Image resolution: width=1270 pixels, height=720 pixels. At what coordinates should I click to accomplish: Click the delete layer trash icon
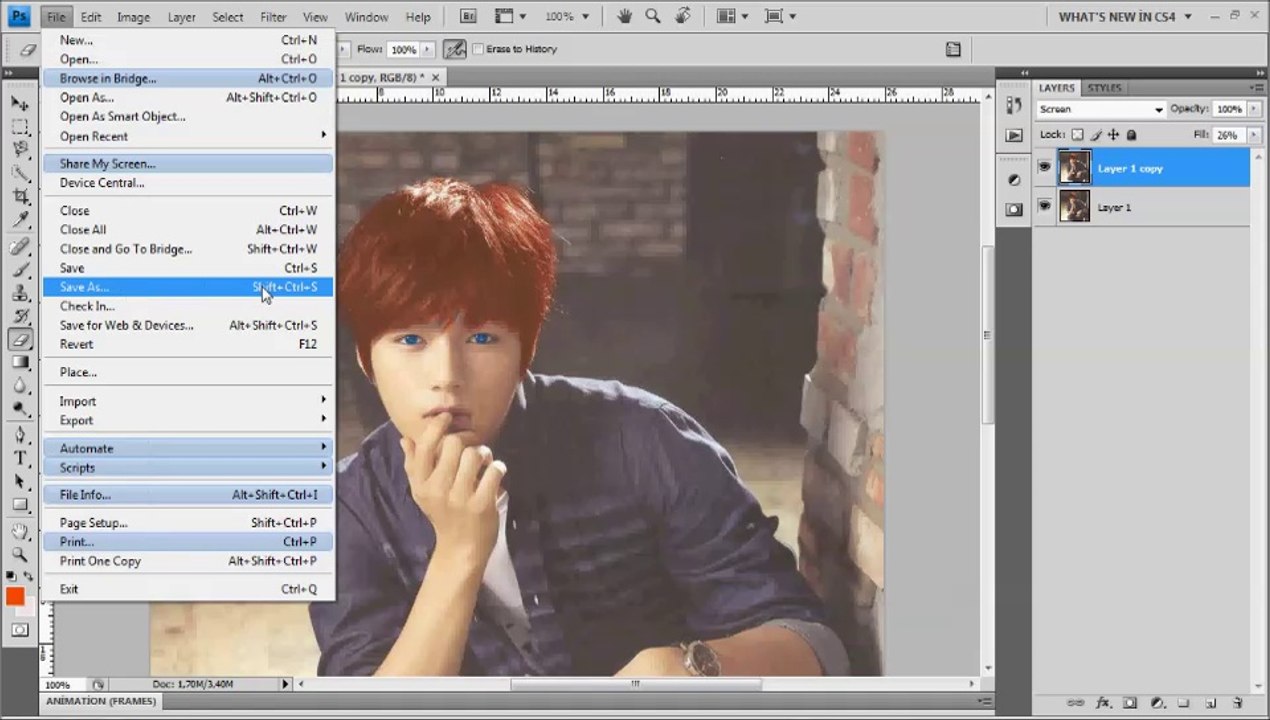pyautogui.click(x=1237, y=703)
